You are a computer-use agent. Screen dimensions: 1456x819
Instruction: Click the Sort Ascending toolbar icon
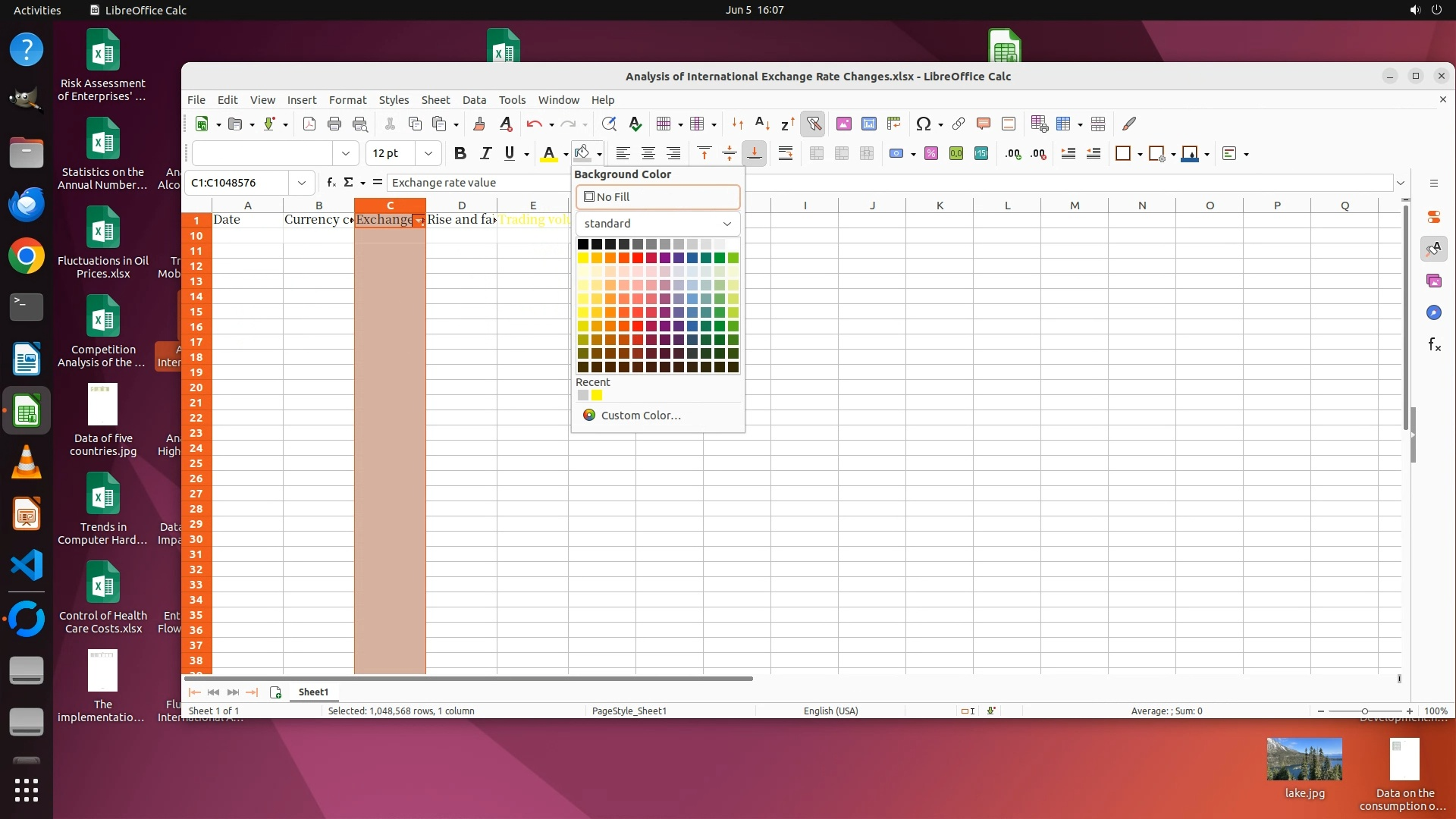tap(762, 124)
